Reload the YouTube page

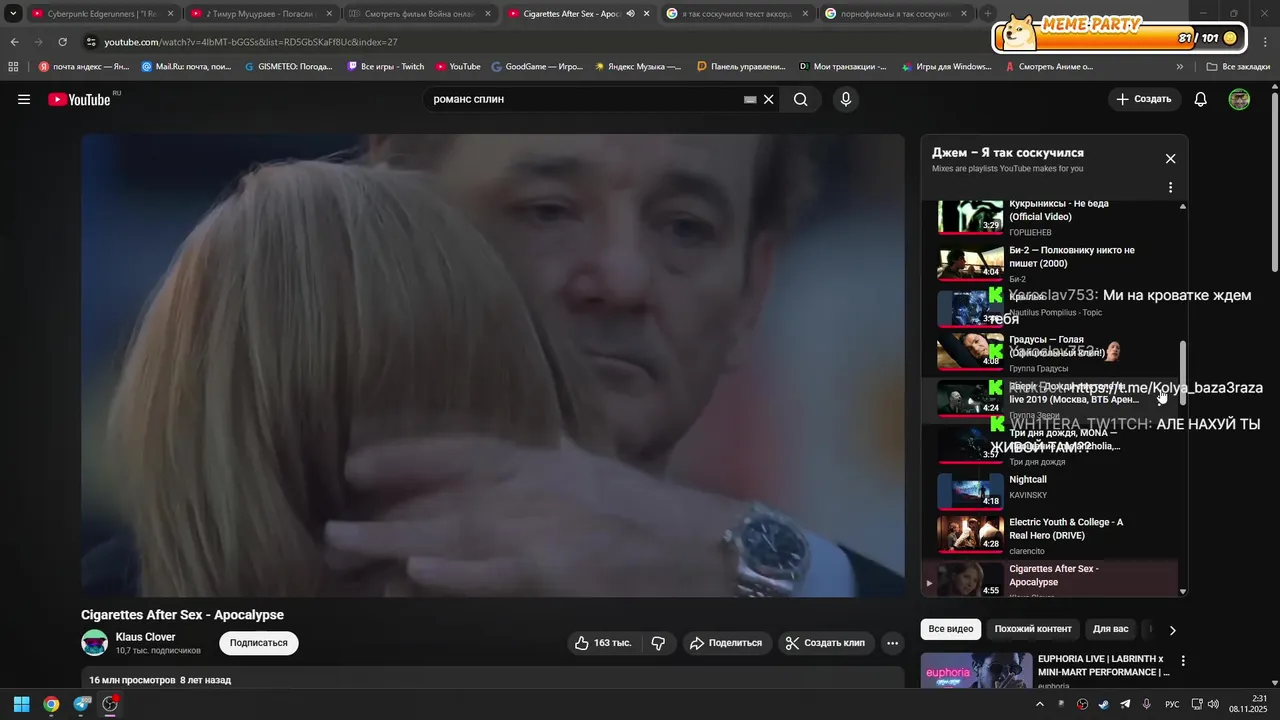coord(62,42)
